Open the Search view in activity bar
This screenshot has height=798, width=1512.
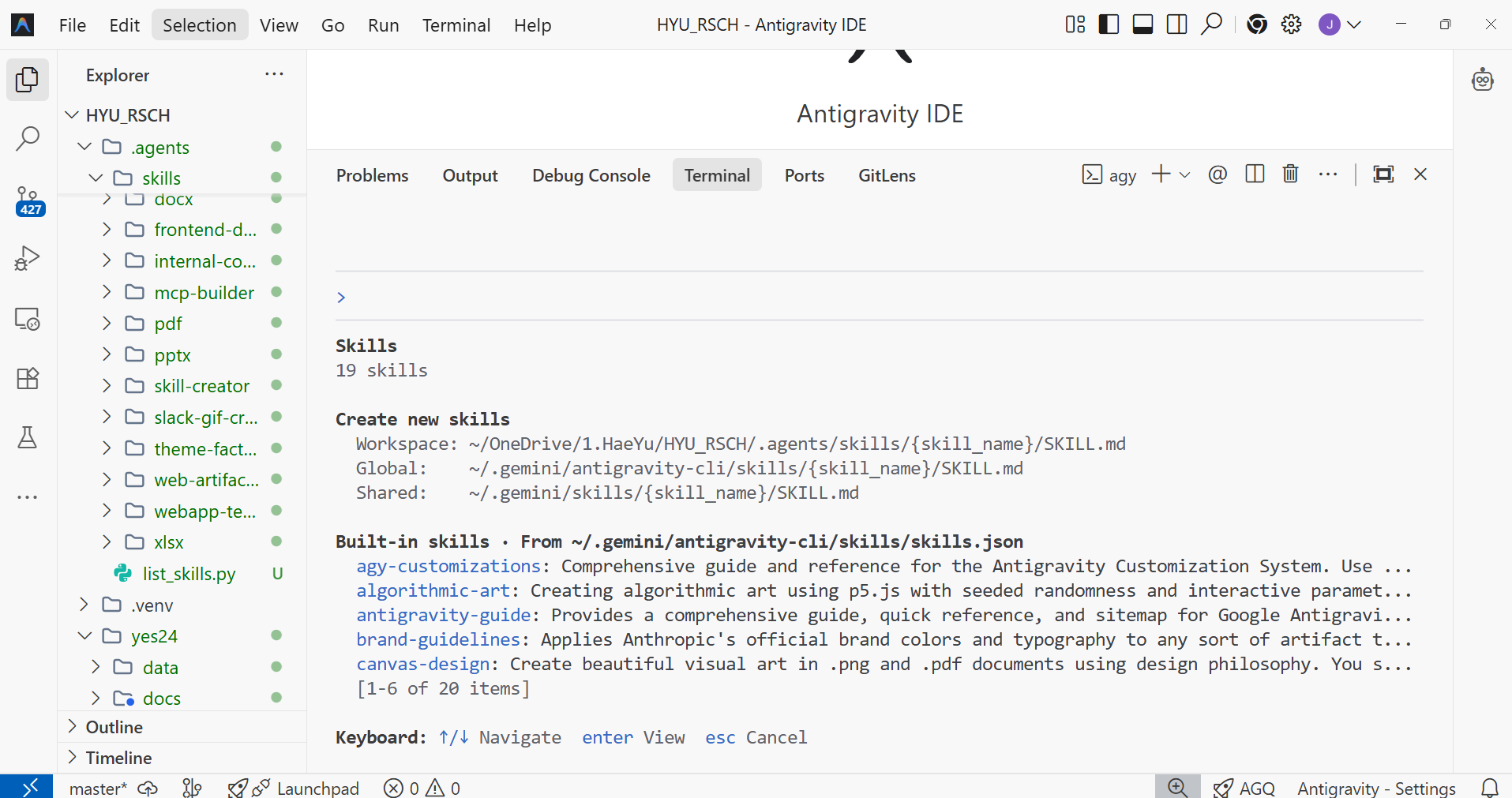(x=28, y=139)
